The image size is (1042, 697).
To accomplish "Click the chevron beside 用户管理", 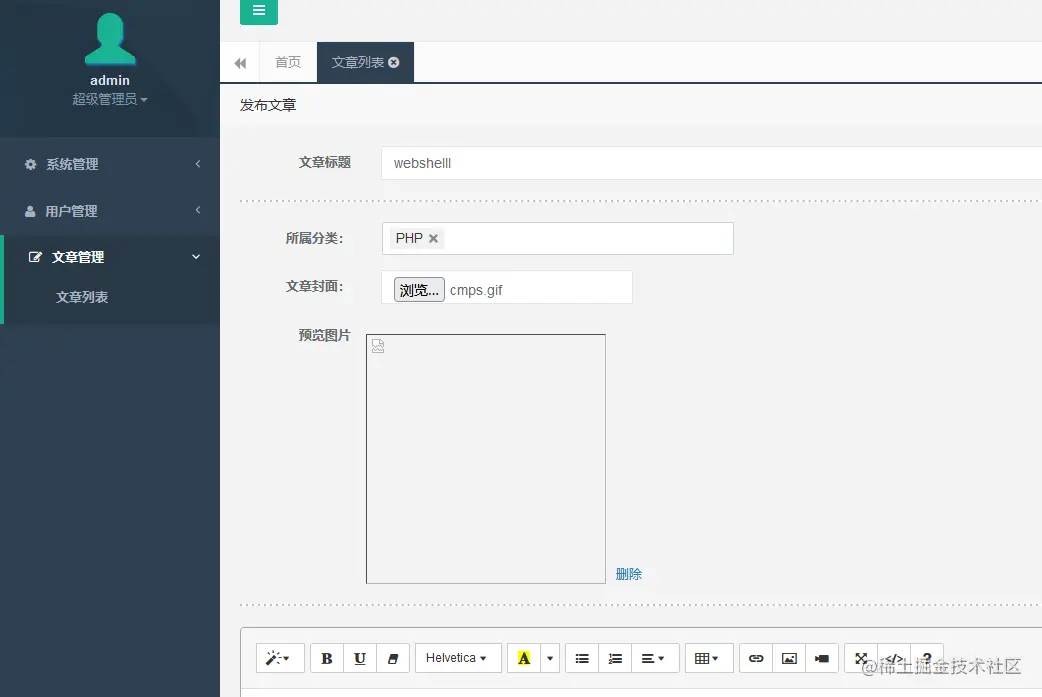I will click(x=197, y=210).
